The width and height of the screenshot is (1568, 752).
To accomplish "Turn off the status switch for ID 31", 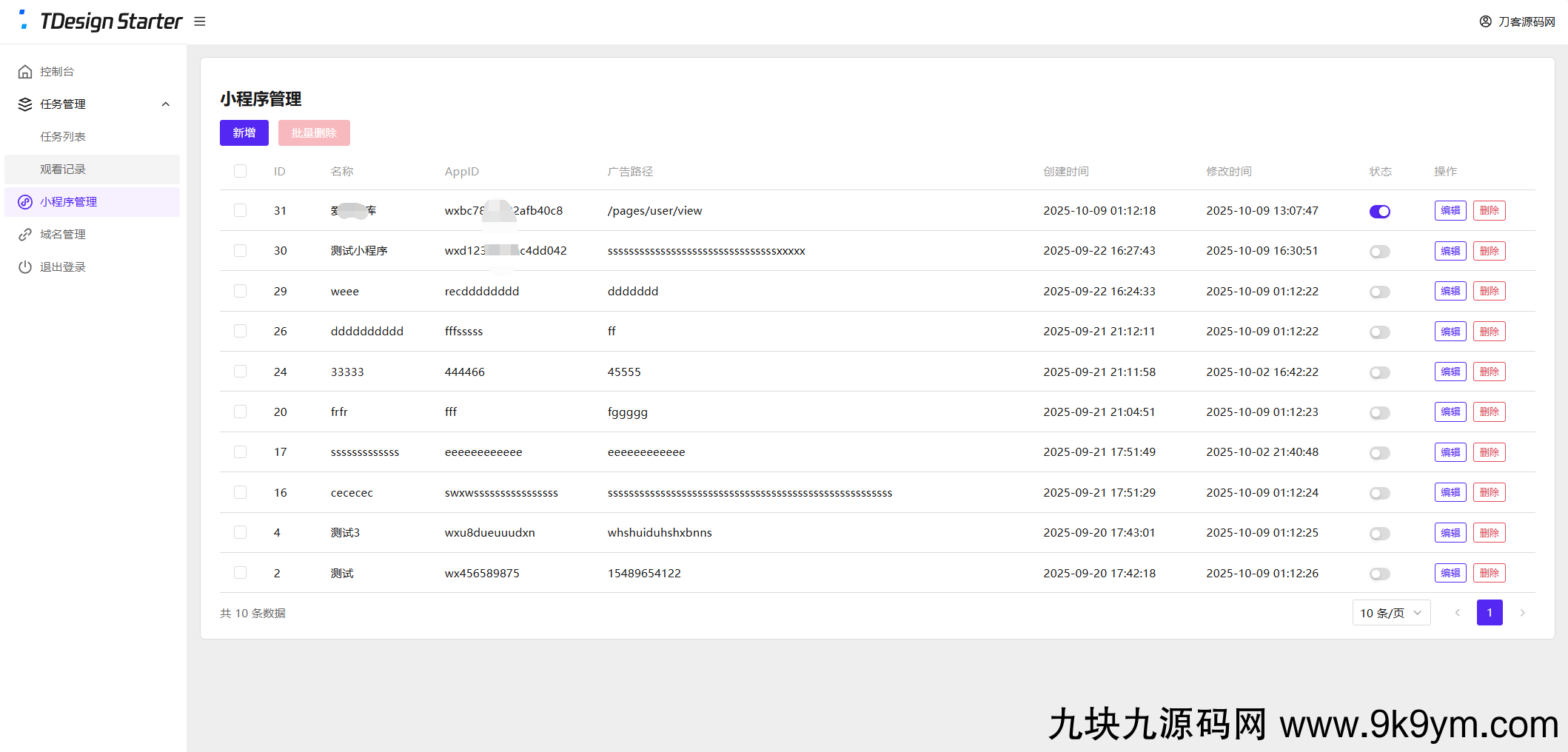I will pos(1379,212).
